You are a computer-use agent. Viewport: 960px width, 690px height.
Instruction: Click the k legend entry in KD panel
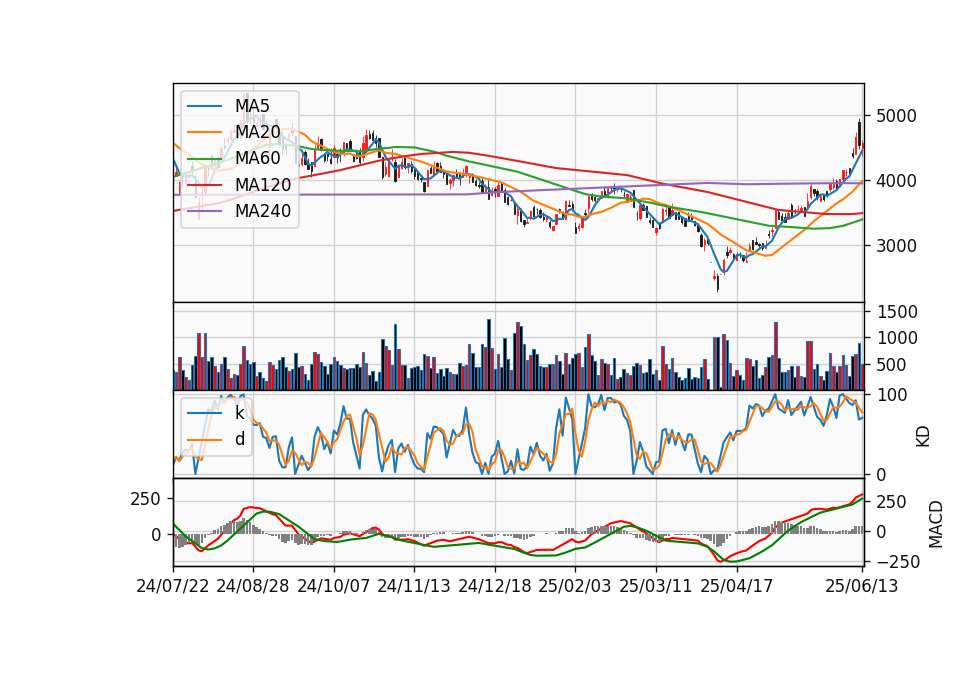[x=239, y=413]
